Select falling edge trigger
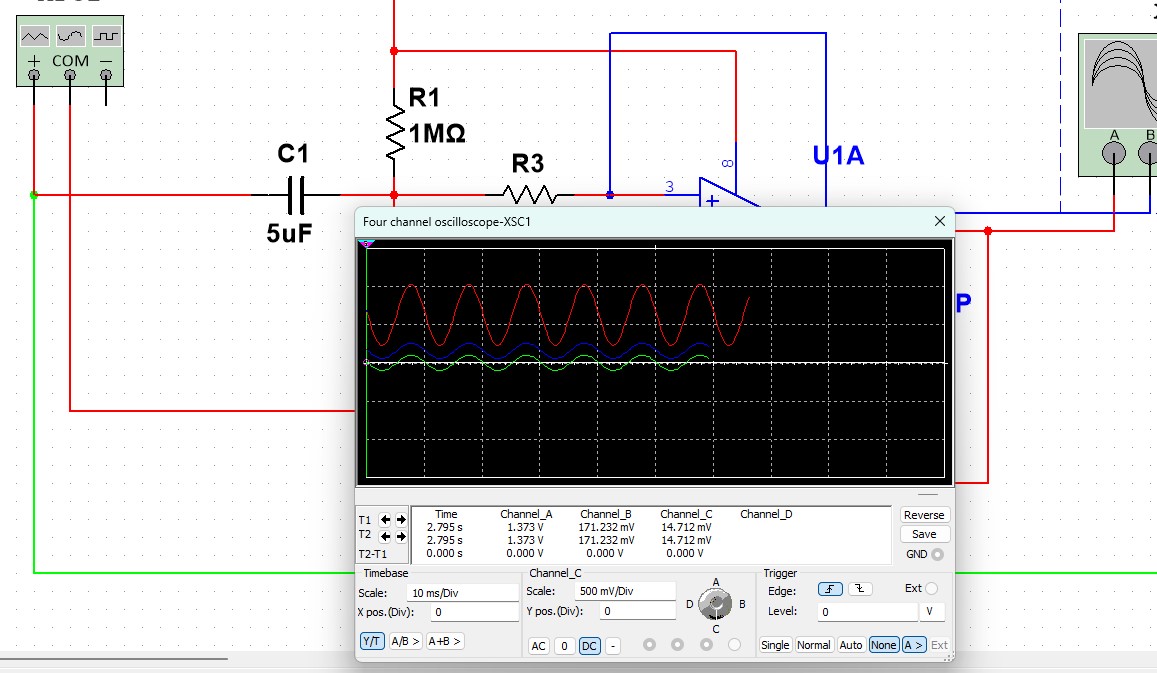 [x=860, y=589]
